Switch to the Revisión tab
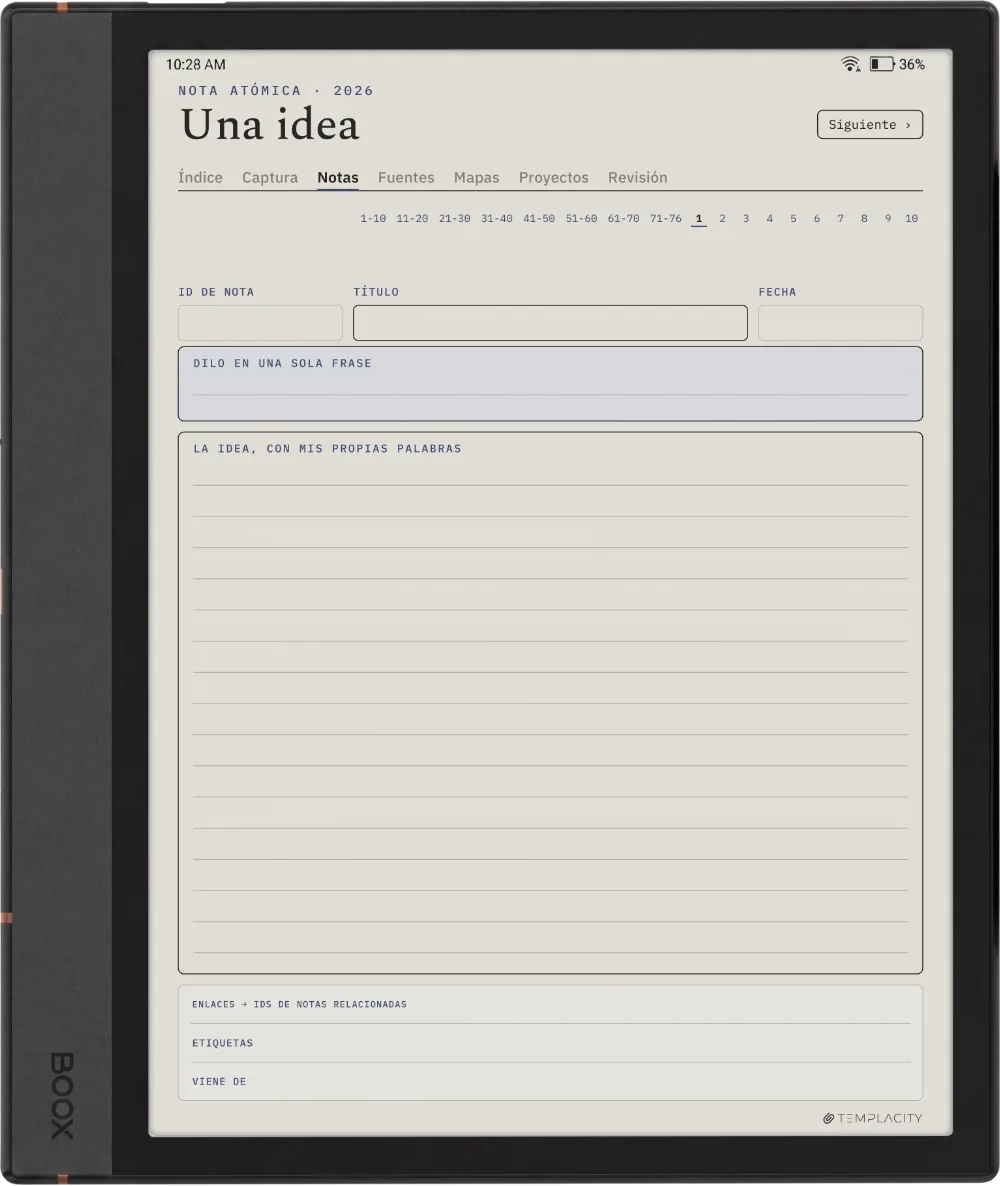 click(638, 178)
